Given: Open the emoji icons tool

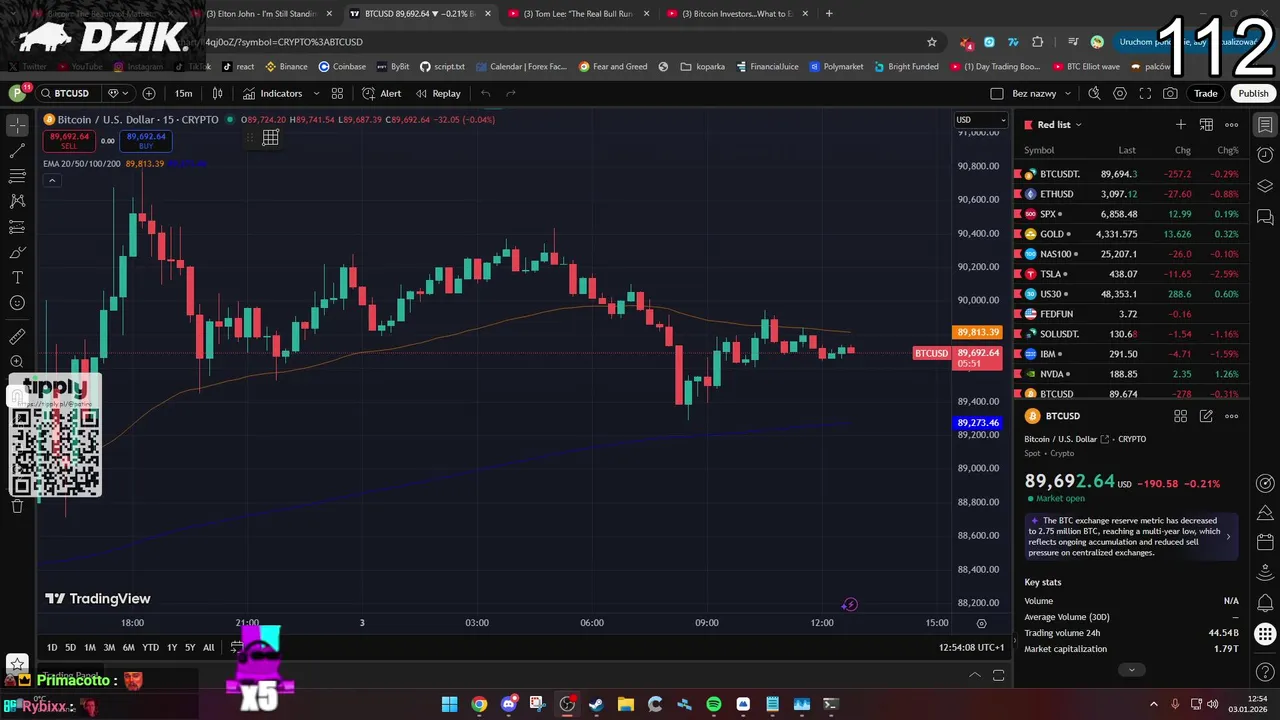Looking at the screenshot, I should pos(18,303).
